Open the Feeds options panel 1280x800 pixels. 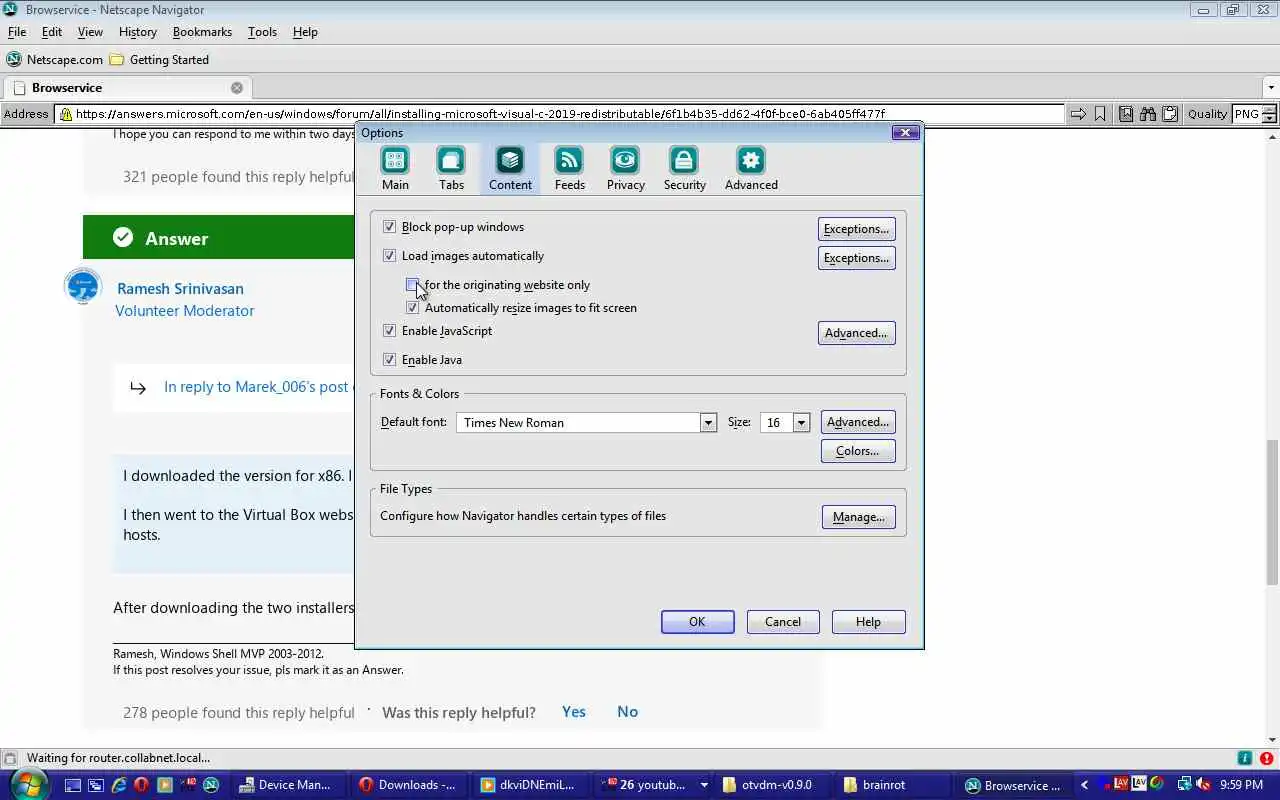[x=569, y=168]
